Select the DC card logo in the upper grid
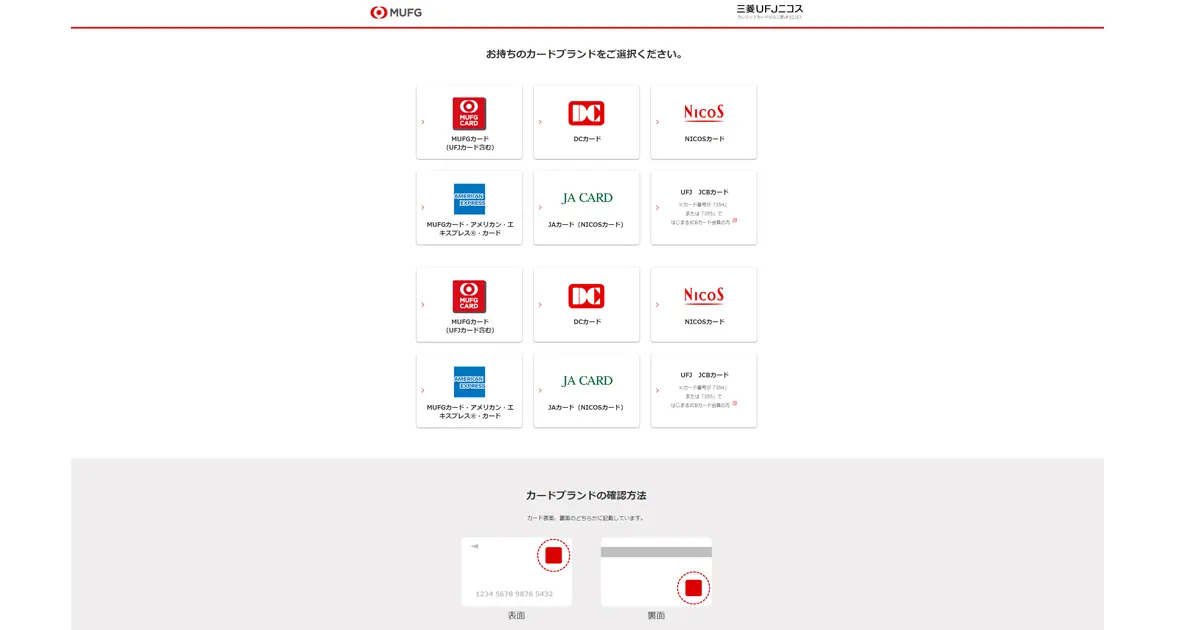Image resolution: width=1200 pixels, height=630 pixels. click(586, 113)
